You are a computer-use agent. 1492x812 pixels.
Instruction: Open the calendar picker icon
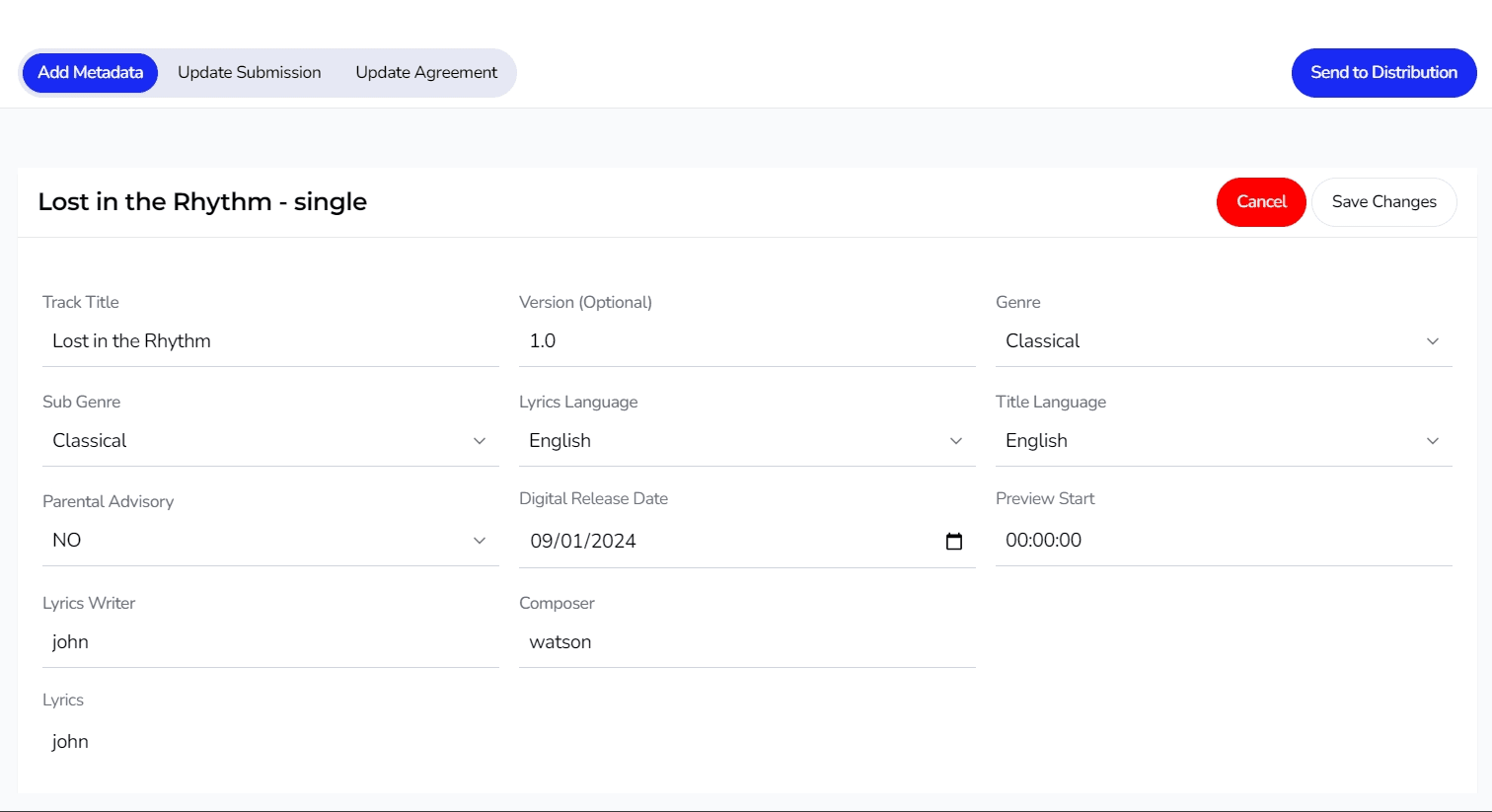(x=953, y=541)
